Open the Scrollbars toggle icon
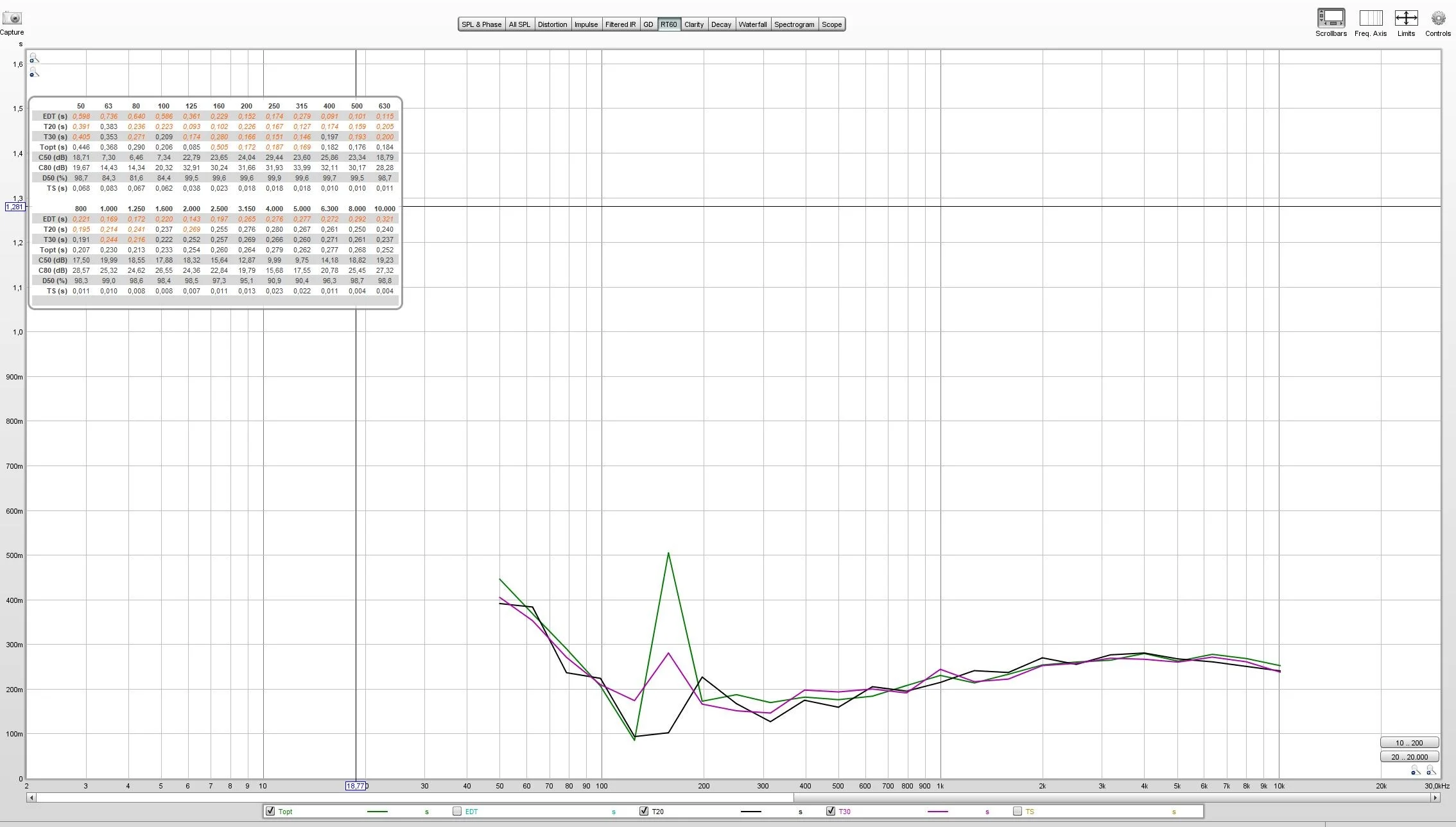The height and width of the screenshot is (827, 1456). coord(1331,18)
